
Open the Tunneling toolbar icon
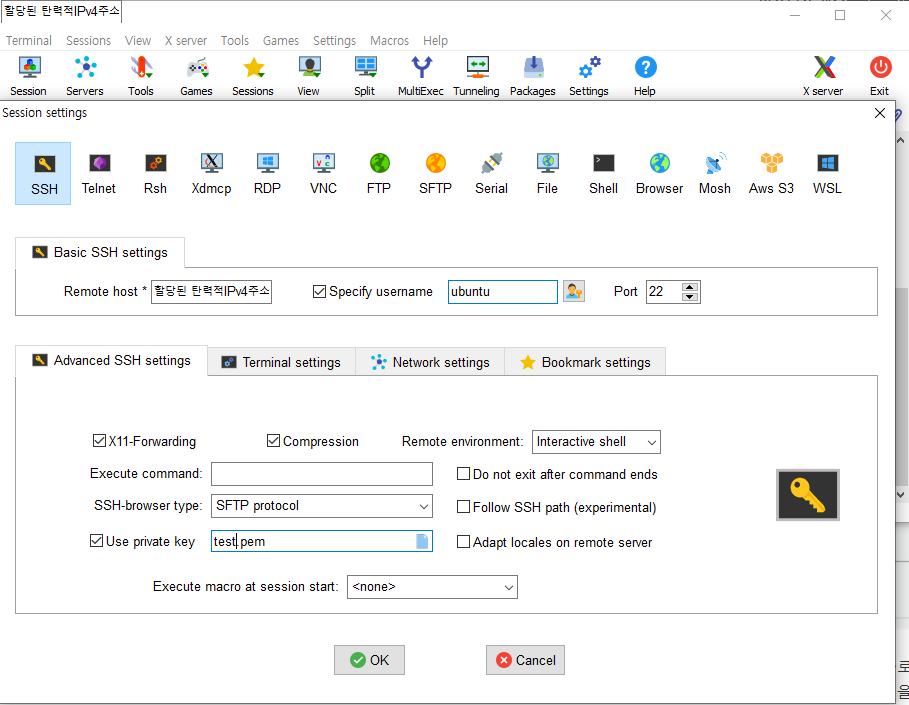477,76
